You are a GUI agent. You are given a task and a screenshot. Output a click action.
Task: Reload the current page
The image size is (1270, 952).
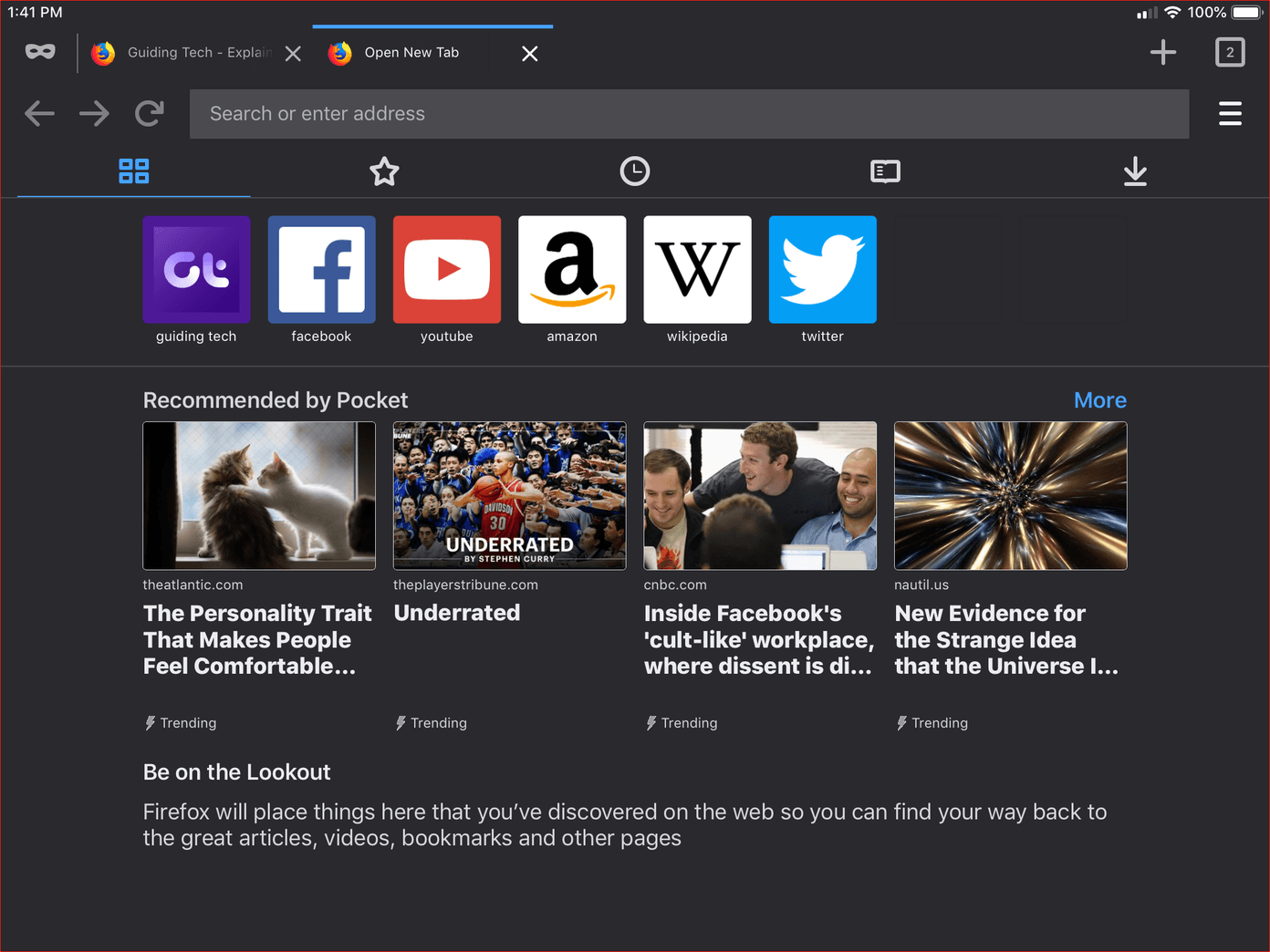pyautogui.click(x=150, y=114)
